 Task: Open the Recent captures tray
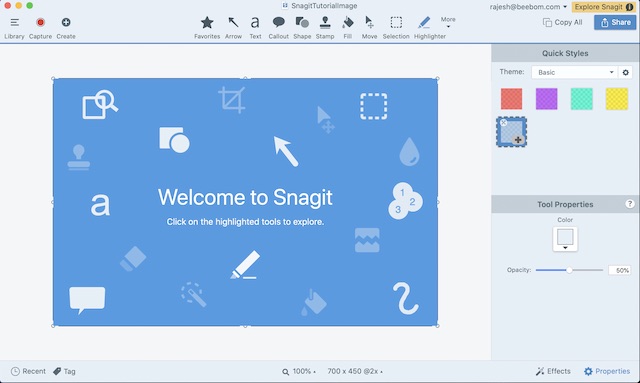pyautogui.click(x=28, y=371)
